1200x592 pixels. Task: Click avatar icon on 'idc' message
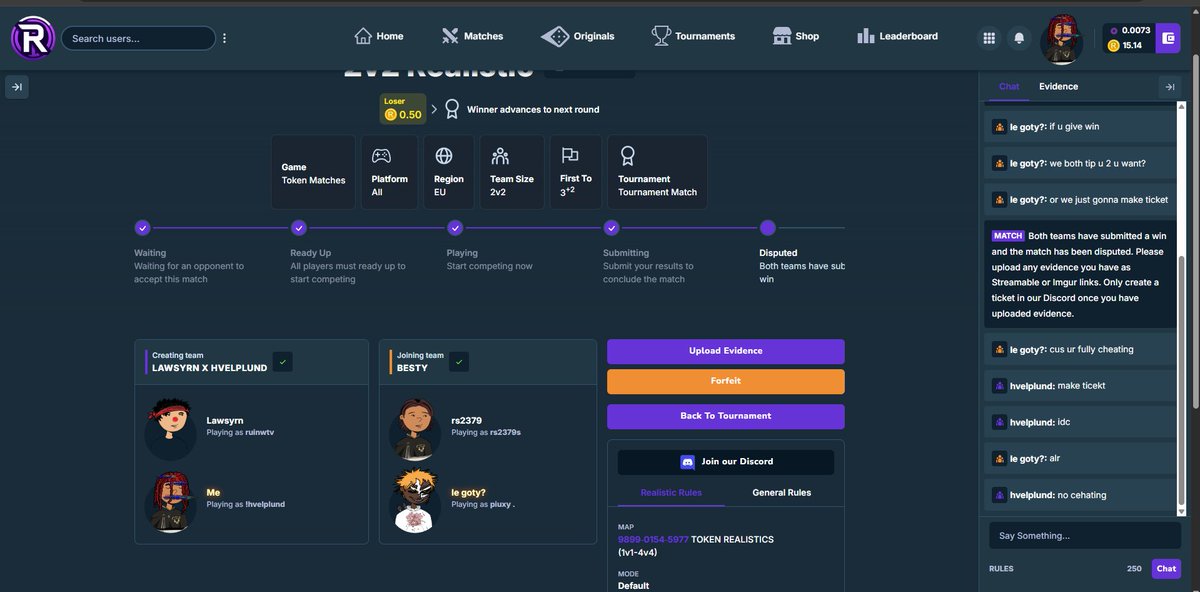click(x=998, y=422)
